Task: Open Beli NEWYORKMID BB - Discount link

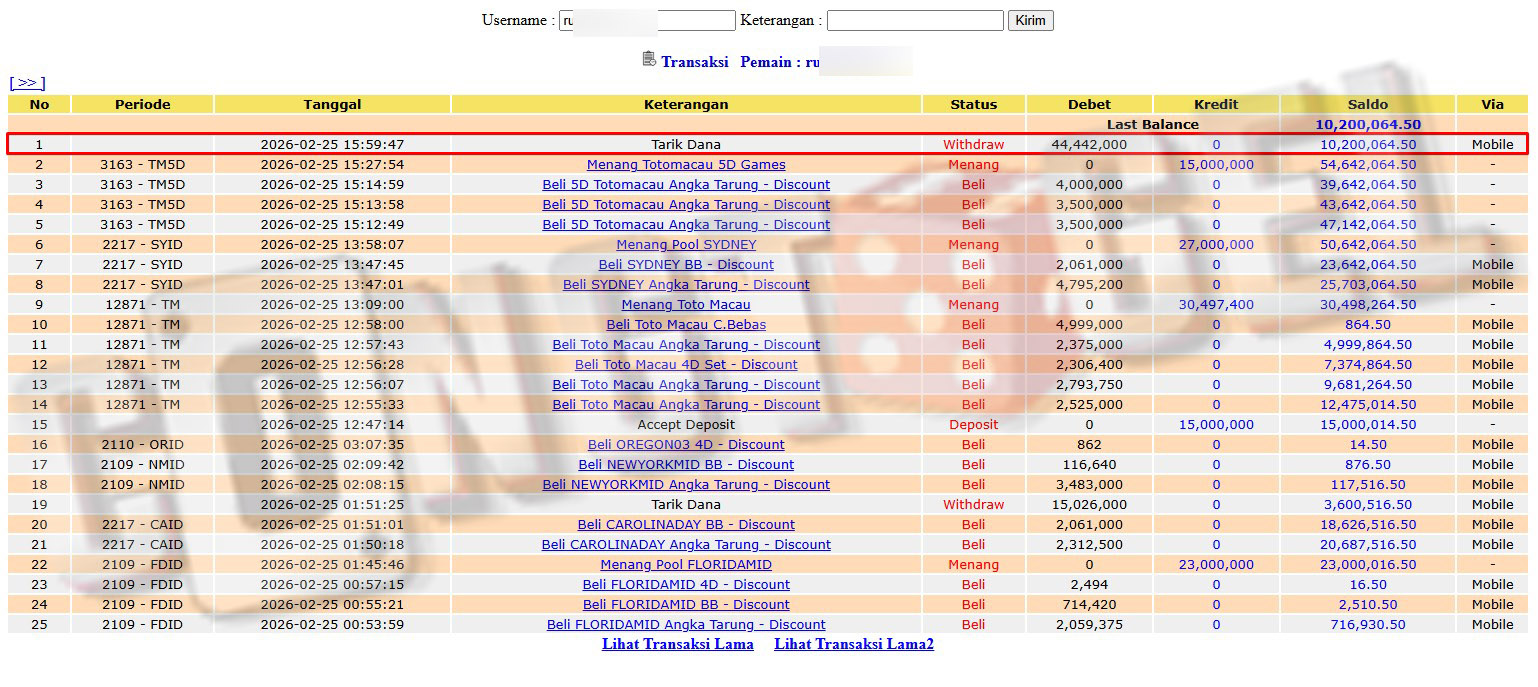Action: point(685,465)
